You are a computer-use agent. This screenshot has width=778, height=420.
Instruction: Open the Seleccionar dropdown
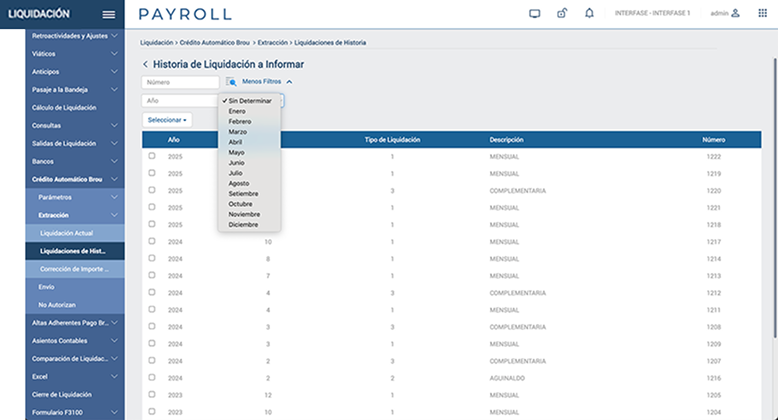[167, 120]
